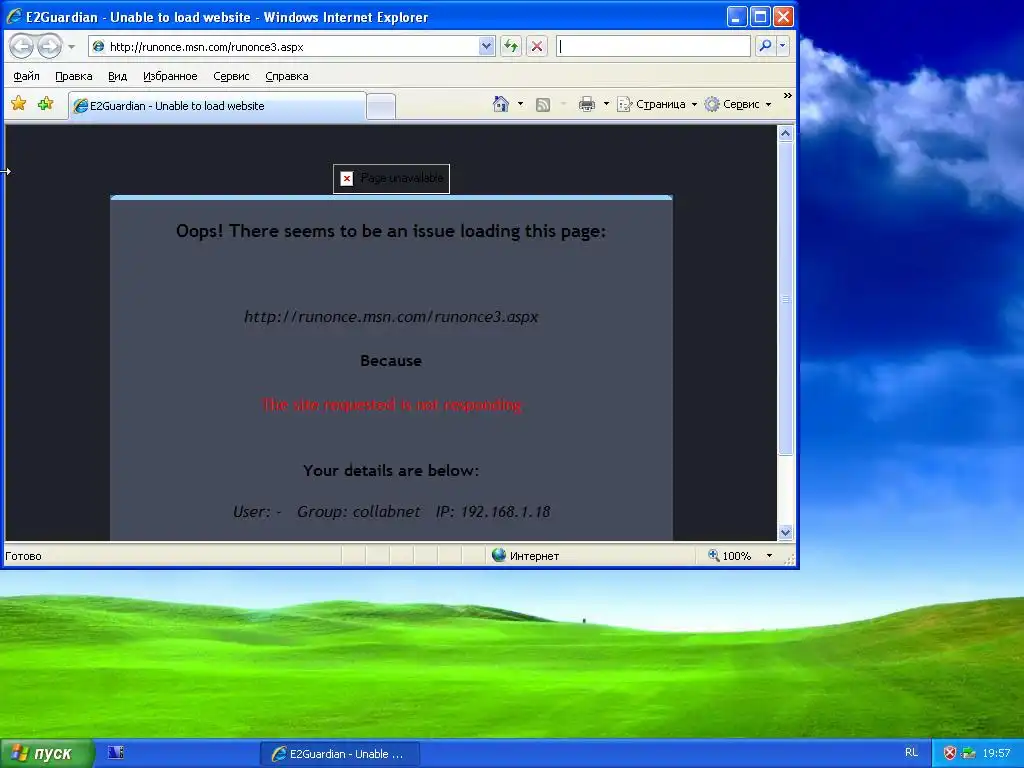Viewport: 1024px width, 768px height.
Task: Click the quick launch desktop icon on taskbar
Action: pos(116,753)
